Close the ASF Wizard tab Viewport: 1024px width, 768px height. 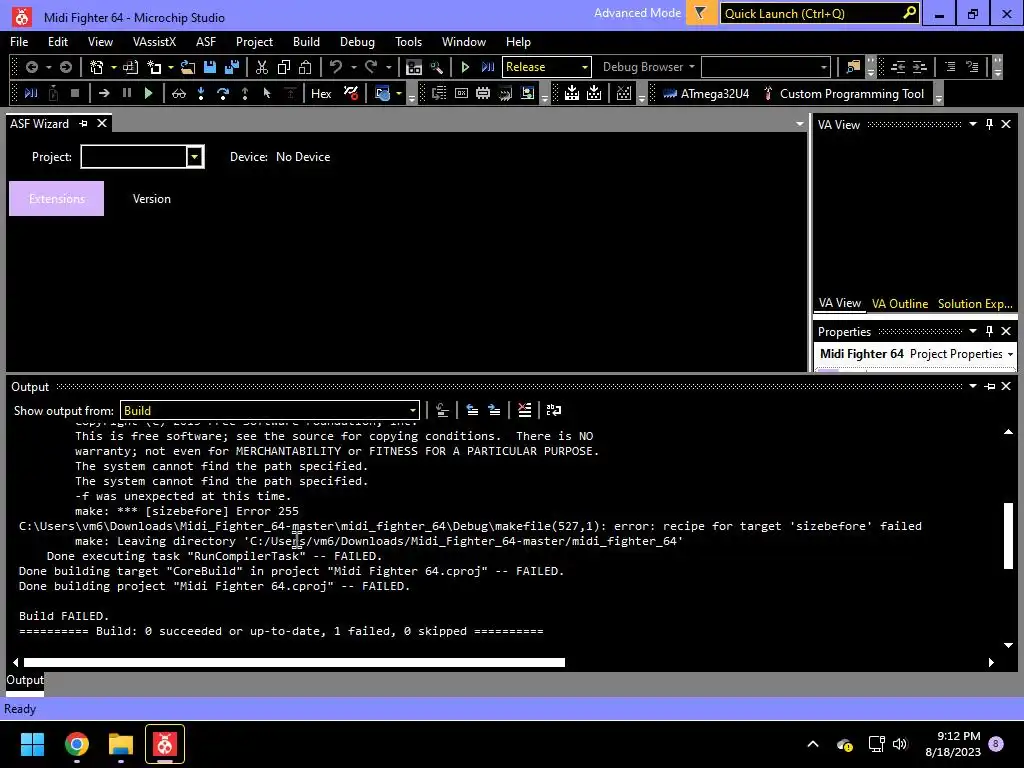(x=102, y=123)
